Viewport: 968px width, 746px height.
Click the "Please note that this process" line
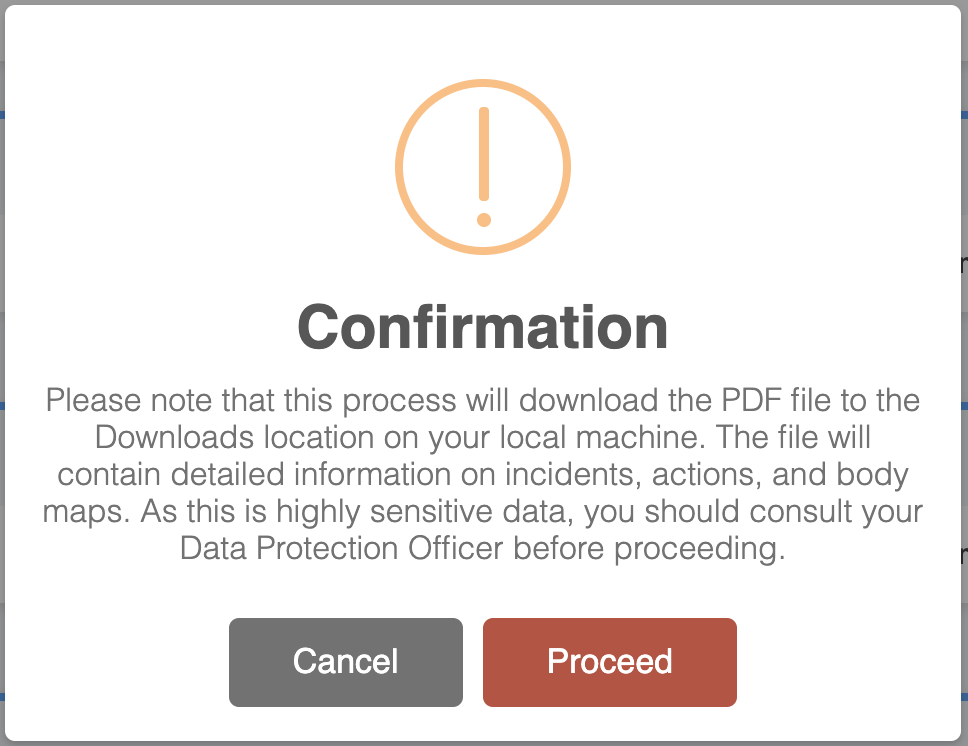(x=251, y=400)
